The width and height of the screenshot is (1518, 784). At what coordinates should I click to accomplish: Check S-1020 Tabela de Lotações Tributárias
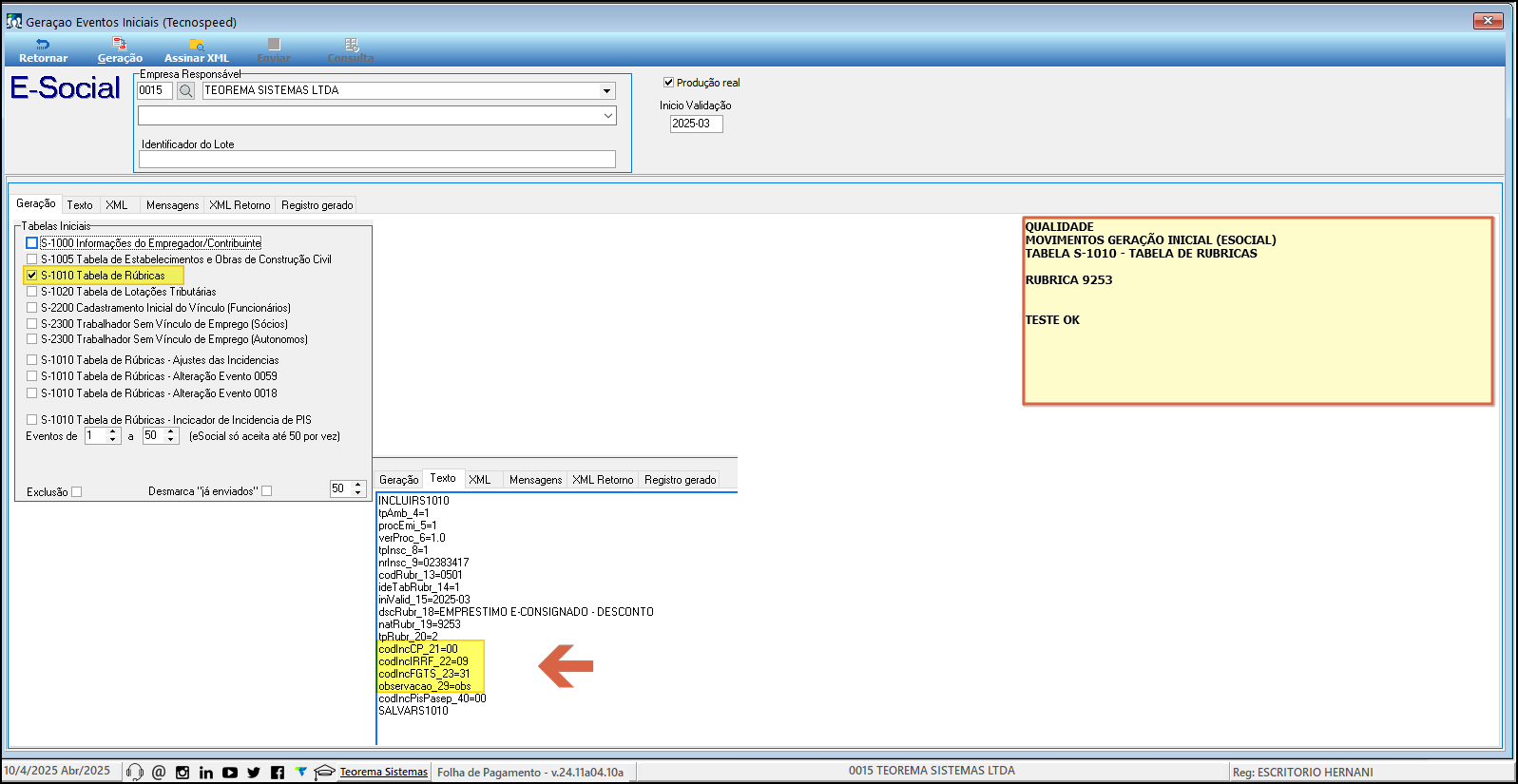pyautogui.click(x=31, y=292)
